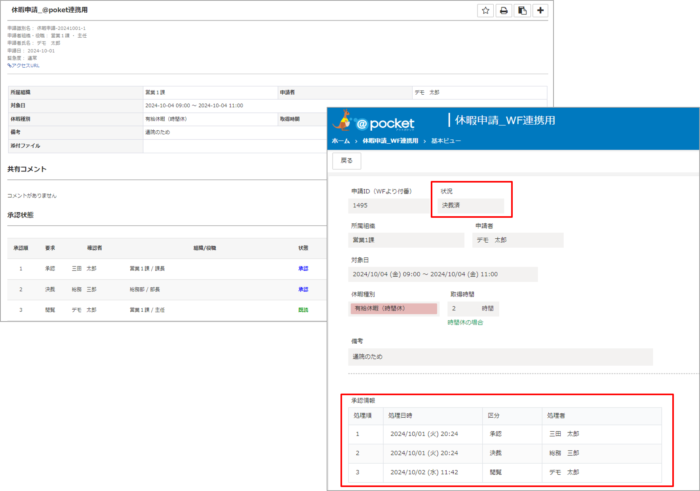700x491 pixels.
Task: Click the 確認者 column header
Action: 94,248
